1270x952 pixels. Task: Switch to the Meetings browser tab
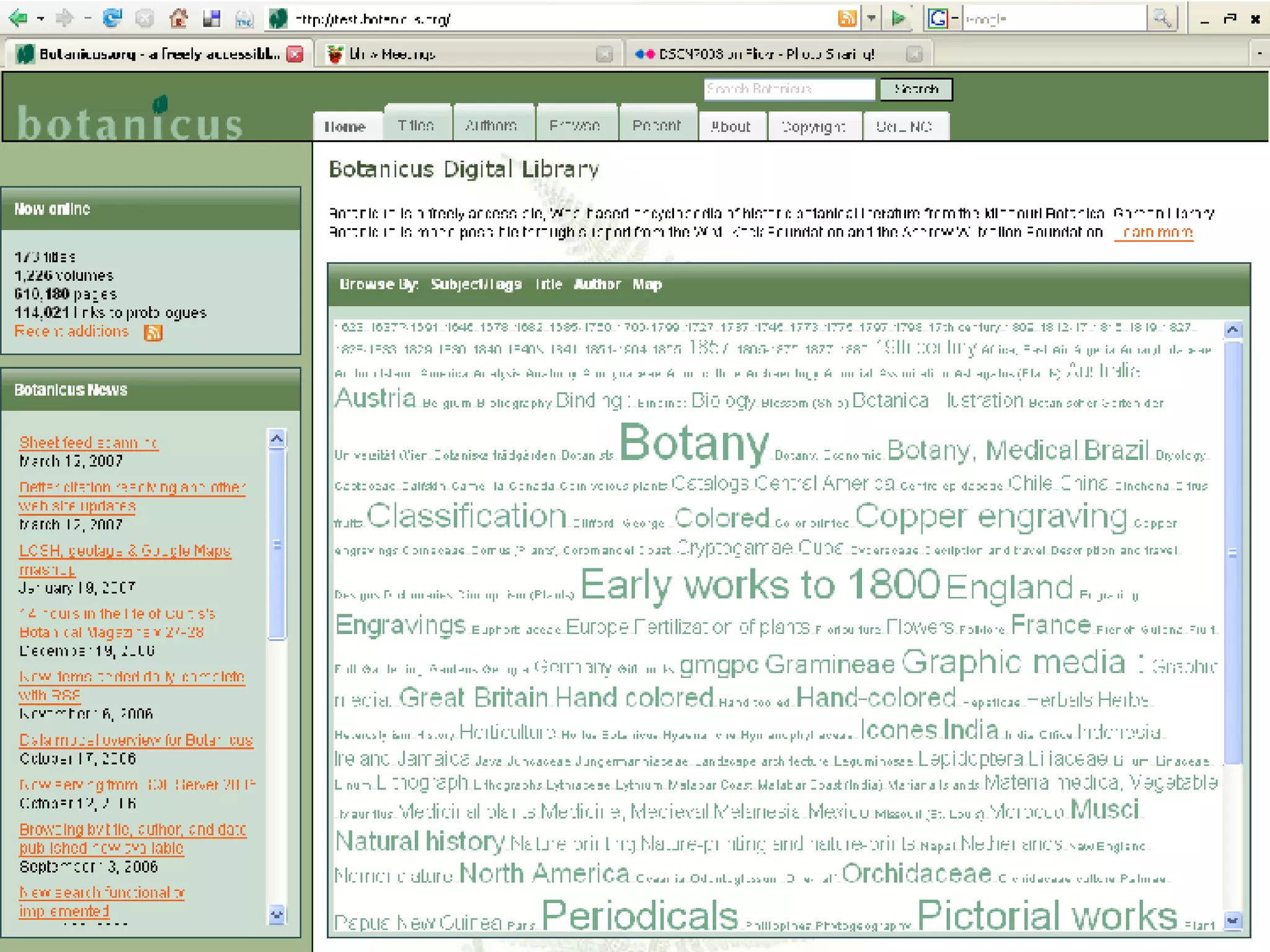coord(469,55)
